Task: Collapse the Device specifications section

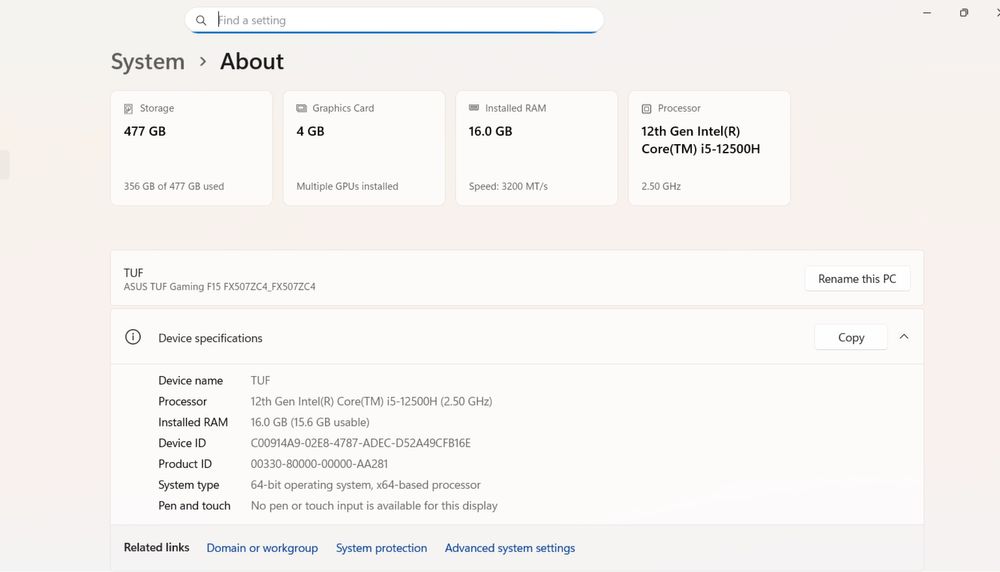Action: (904, 337)
